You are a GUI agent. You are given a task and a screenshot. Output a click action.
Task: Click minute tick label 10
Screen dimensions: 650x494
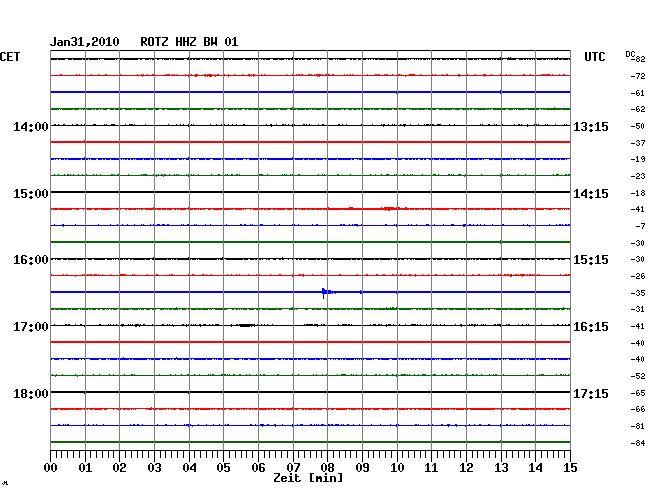397,467
